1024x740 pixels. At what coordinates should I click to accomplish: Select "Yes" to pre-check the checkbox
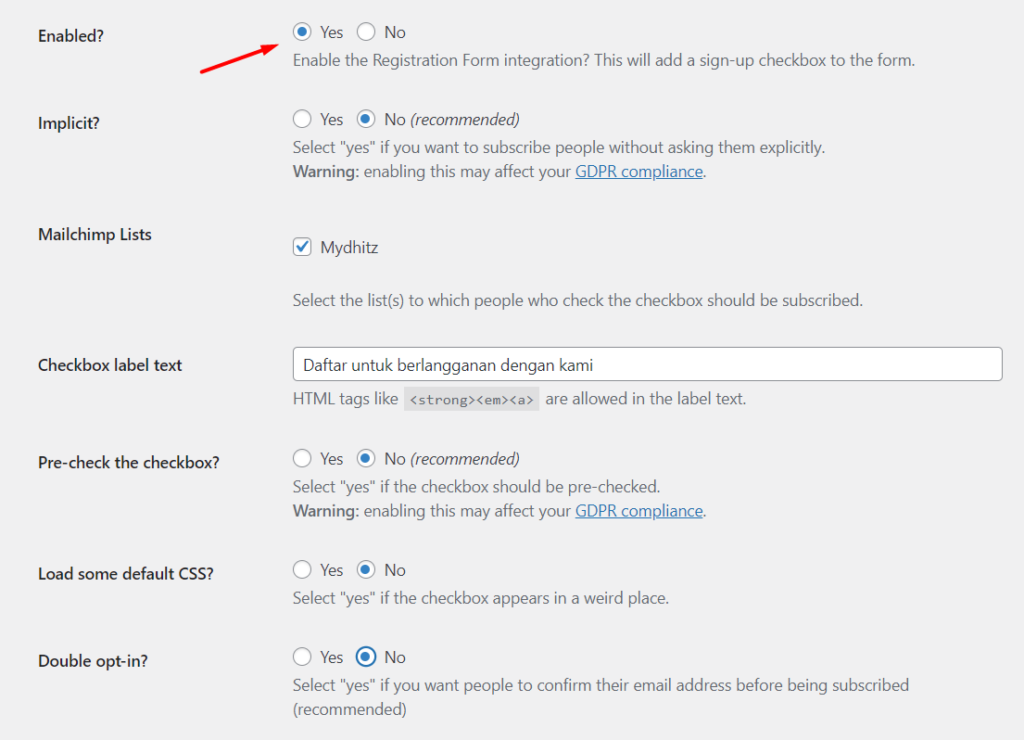click(x=303, y=458)
